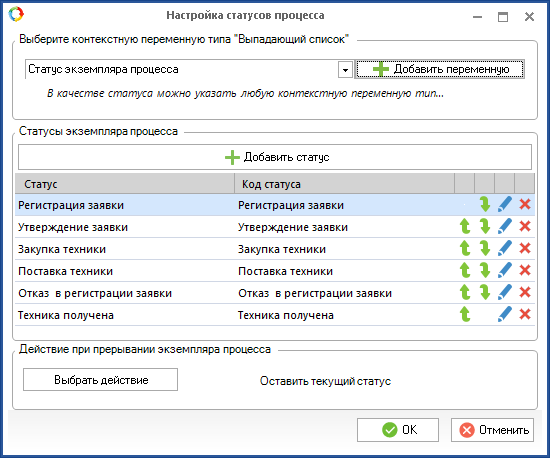Delete the "Закупка техники" status

525,249
